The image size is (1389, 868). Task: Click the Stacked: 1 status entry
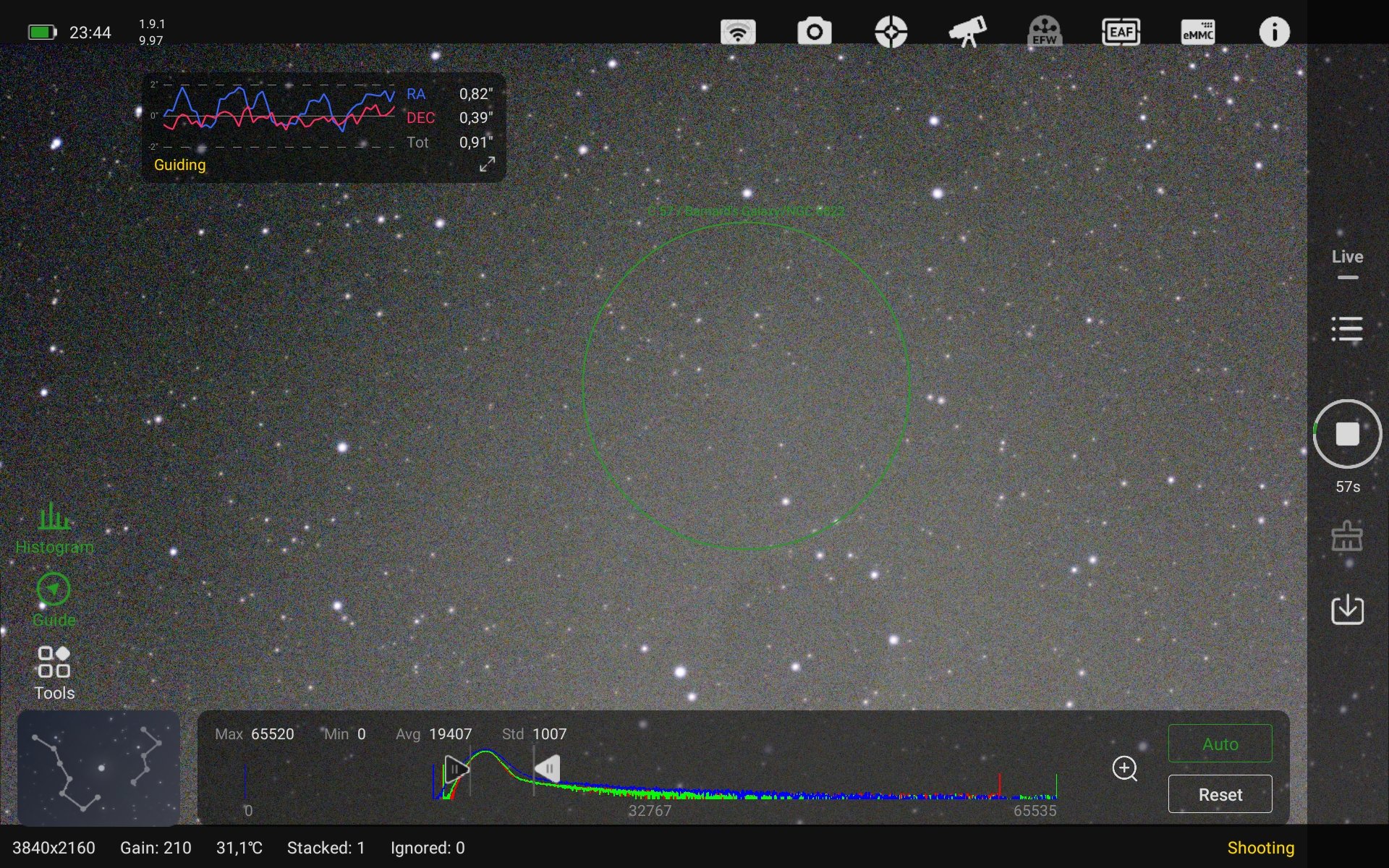[326, 848]
